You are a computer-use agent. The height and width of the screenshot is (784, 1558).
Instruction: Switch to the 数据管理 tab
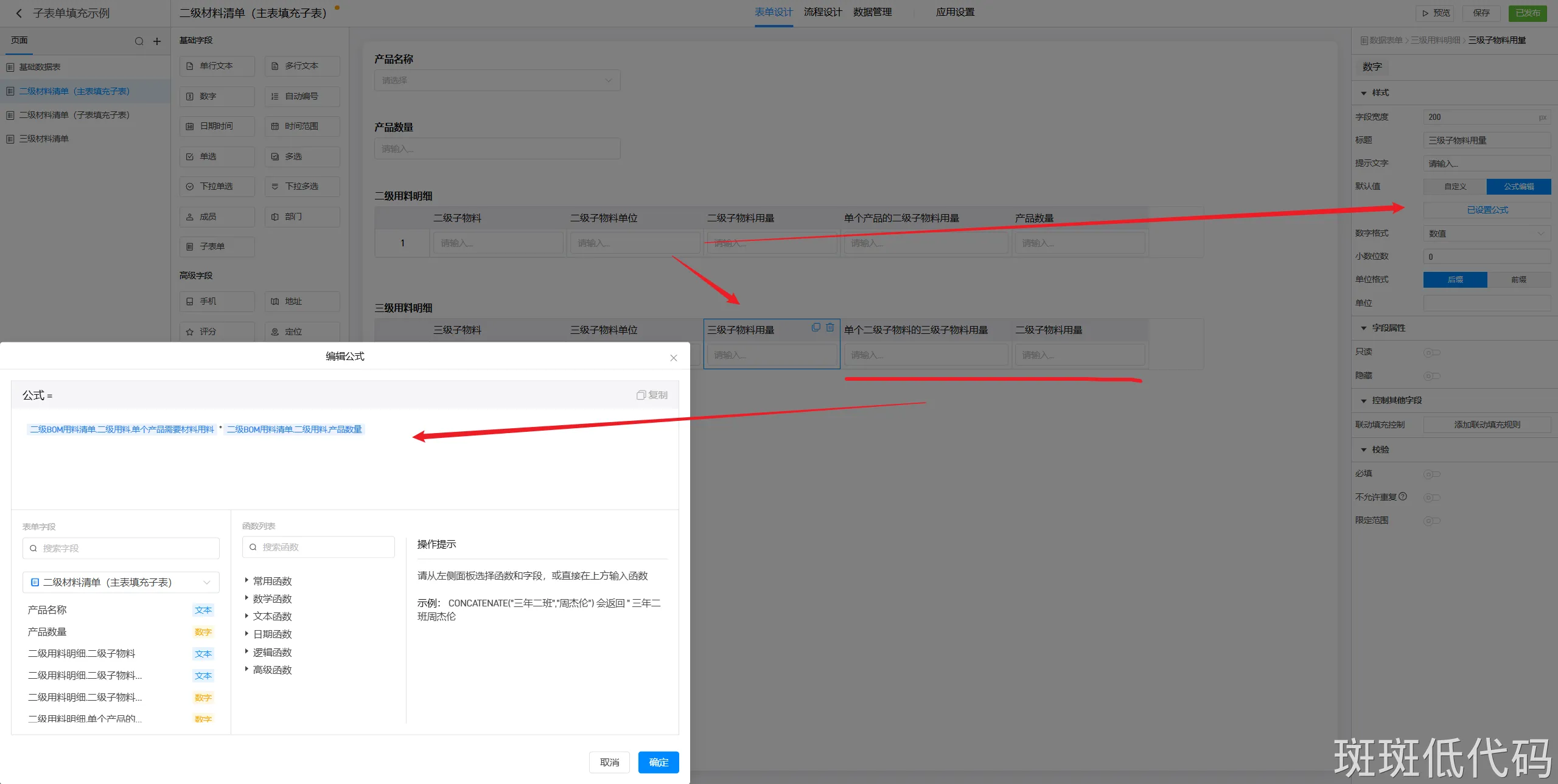pyautogui.click(x=872, y=12)
